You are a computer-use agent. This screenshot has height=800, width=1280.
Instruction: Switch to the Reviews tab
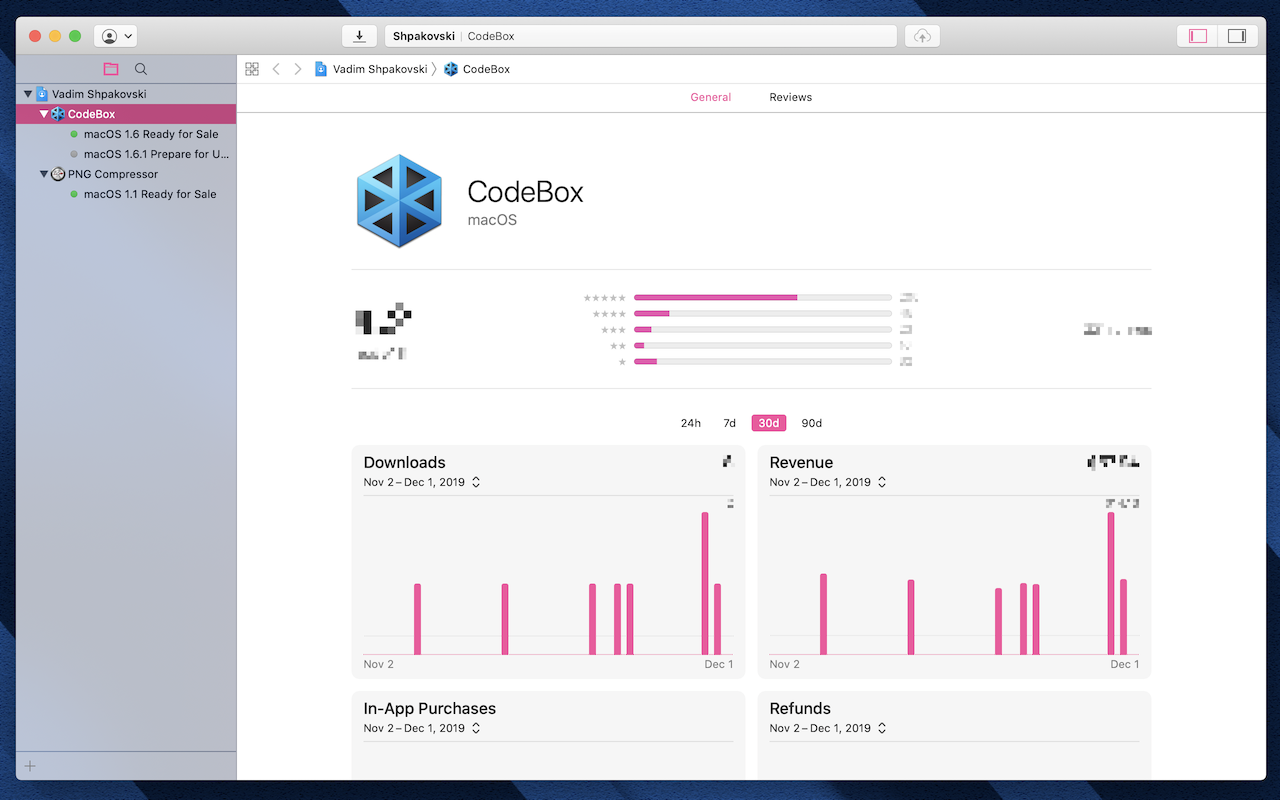(x=790, y=97)
